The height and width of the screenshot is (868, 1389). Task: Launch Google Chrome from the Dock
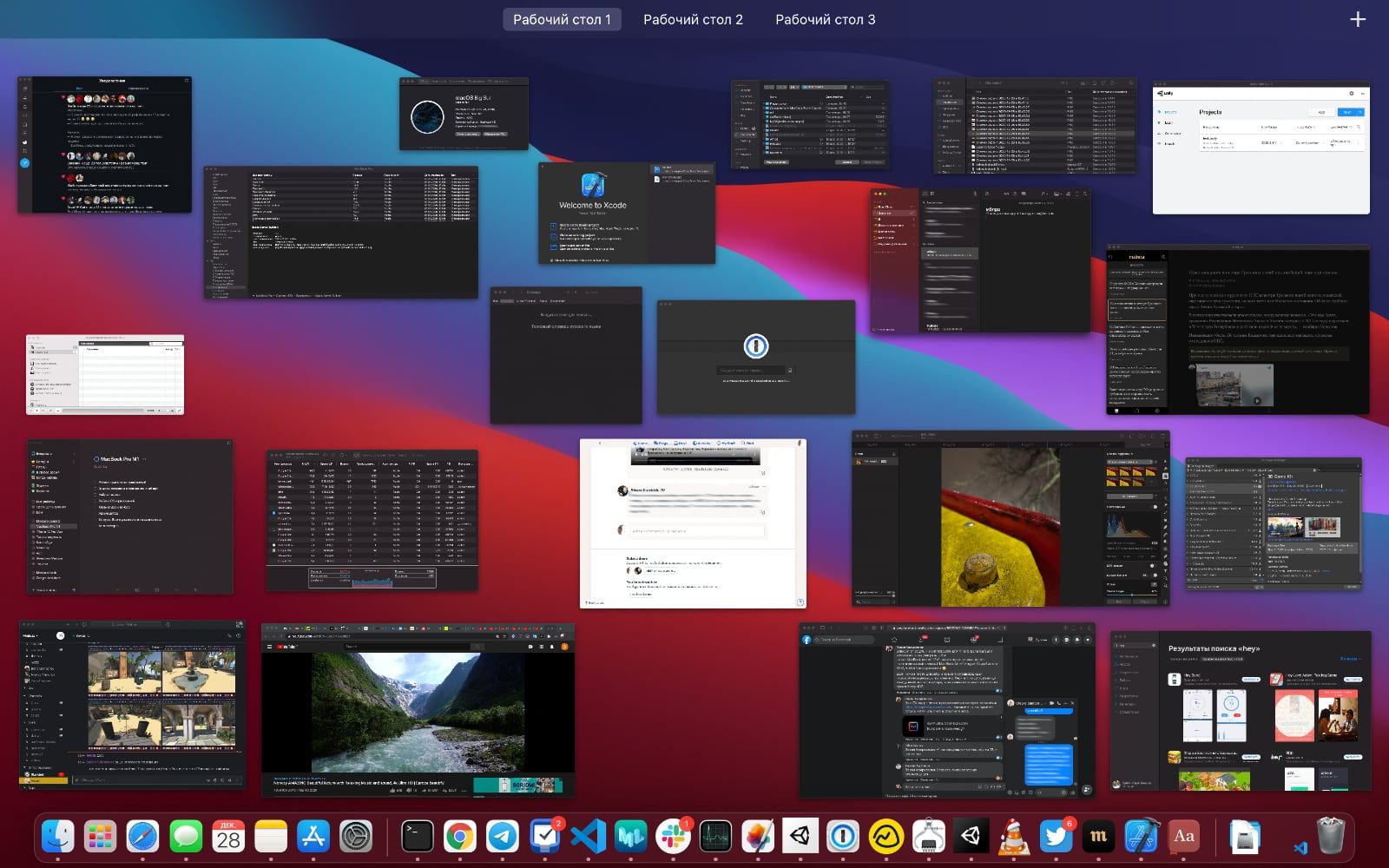click(x=460, y=837)
